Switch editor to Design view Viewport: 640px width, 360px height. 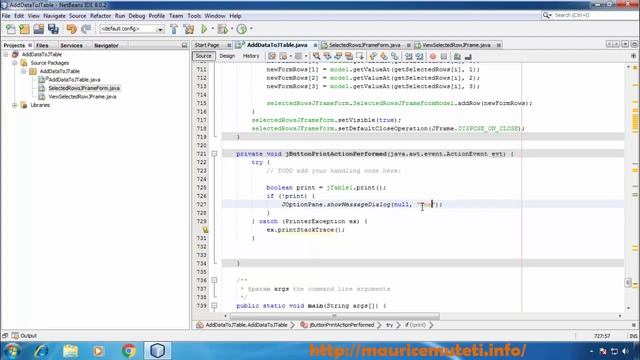click(x=227, y=56)
